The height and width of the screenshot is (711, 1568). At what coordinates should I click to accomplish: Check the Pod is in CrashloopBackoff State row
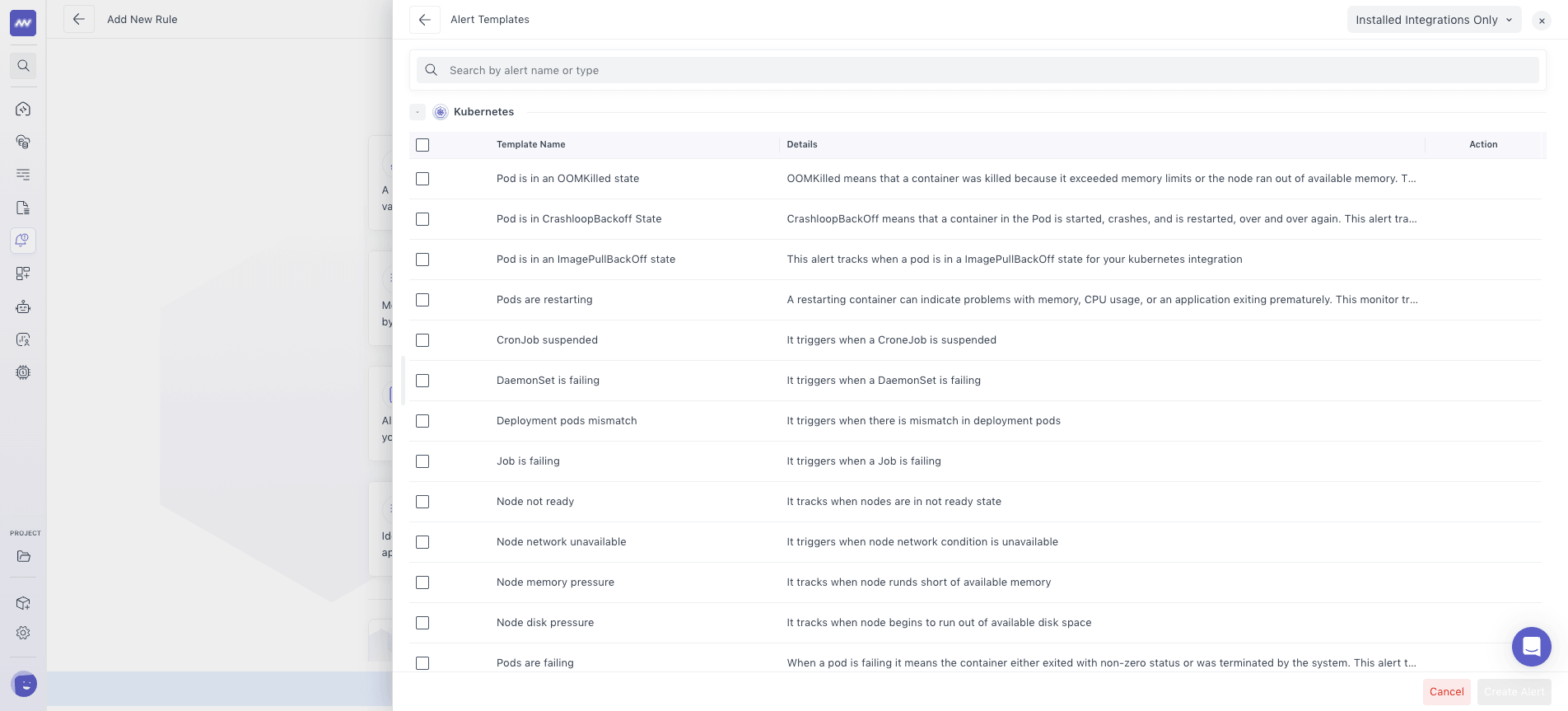[x=422, y=219]
